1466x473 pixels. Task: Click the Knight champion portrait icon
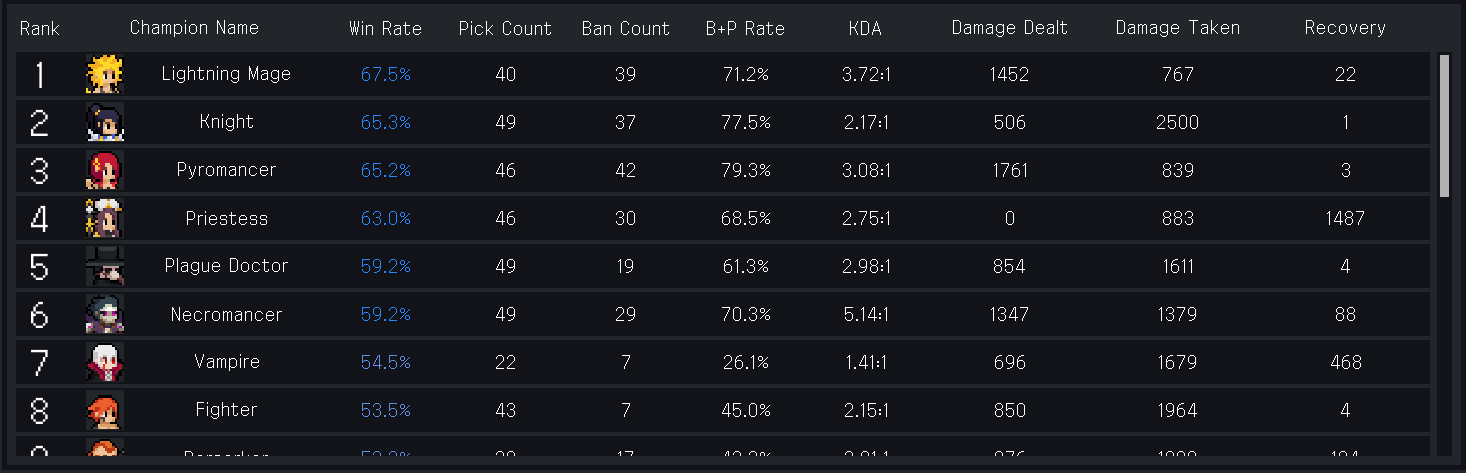pos(104,122)
